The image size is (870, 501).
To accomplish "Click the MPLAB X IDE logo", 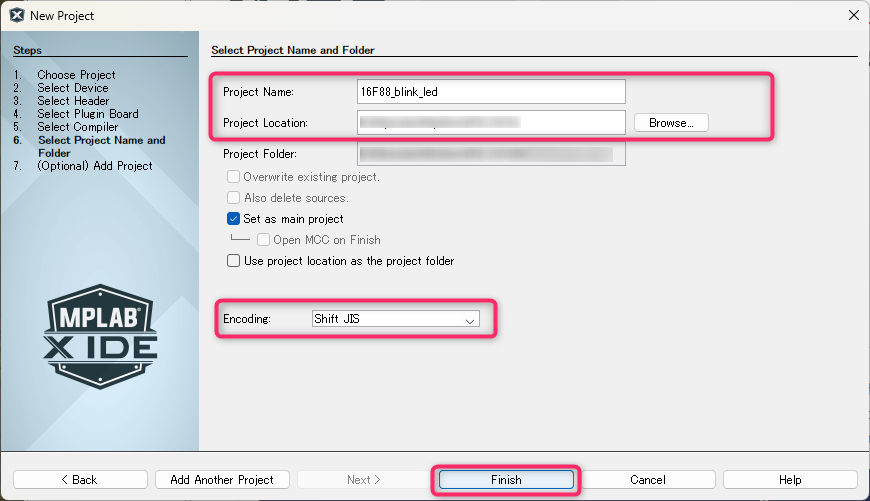I will [100, 336].
